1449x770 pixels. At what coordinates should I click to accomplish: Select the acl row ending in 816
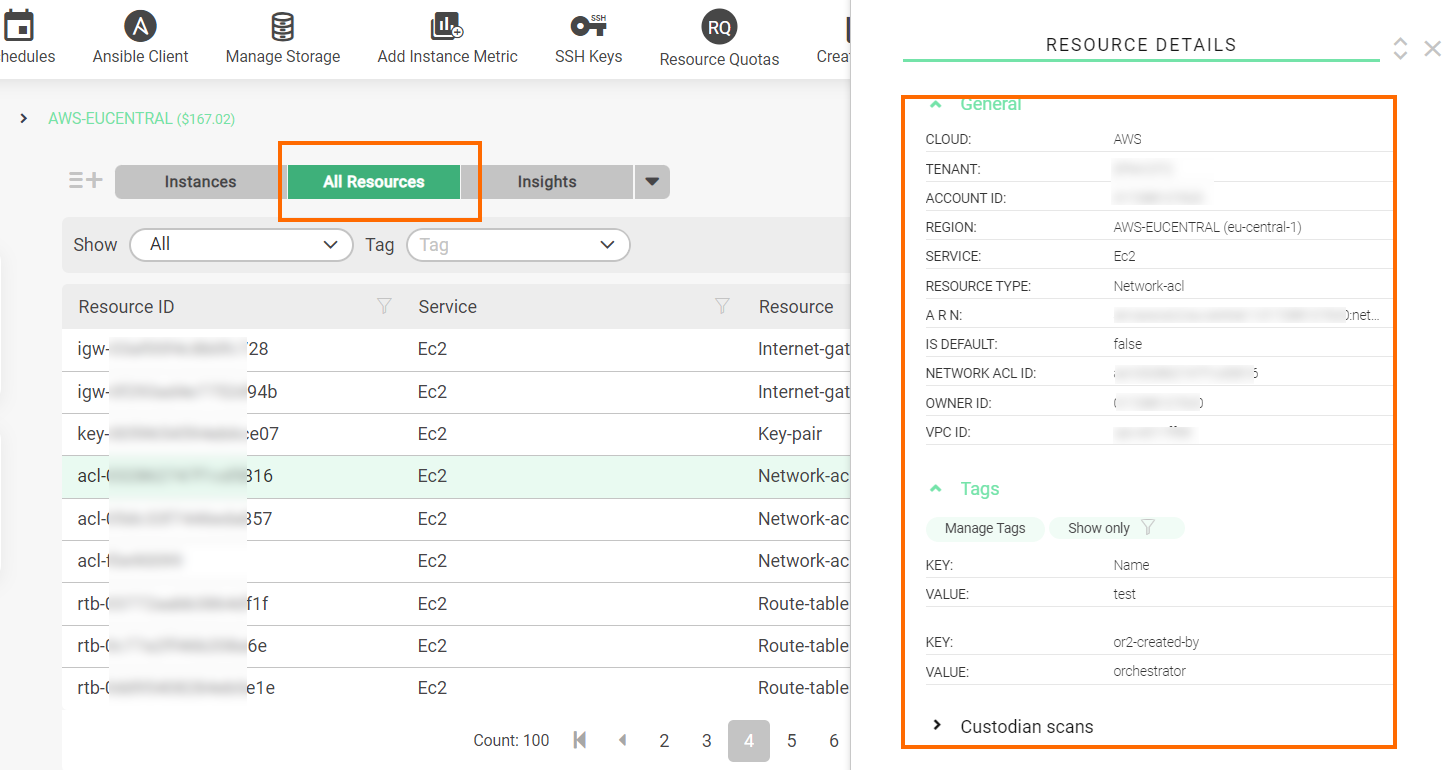click(456, 476)
